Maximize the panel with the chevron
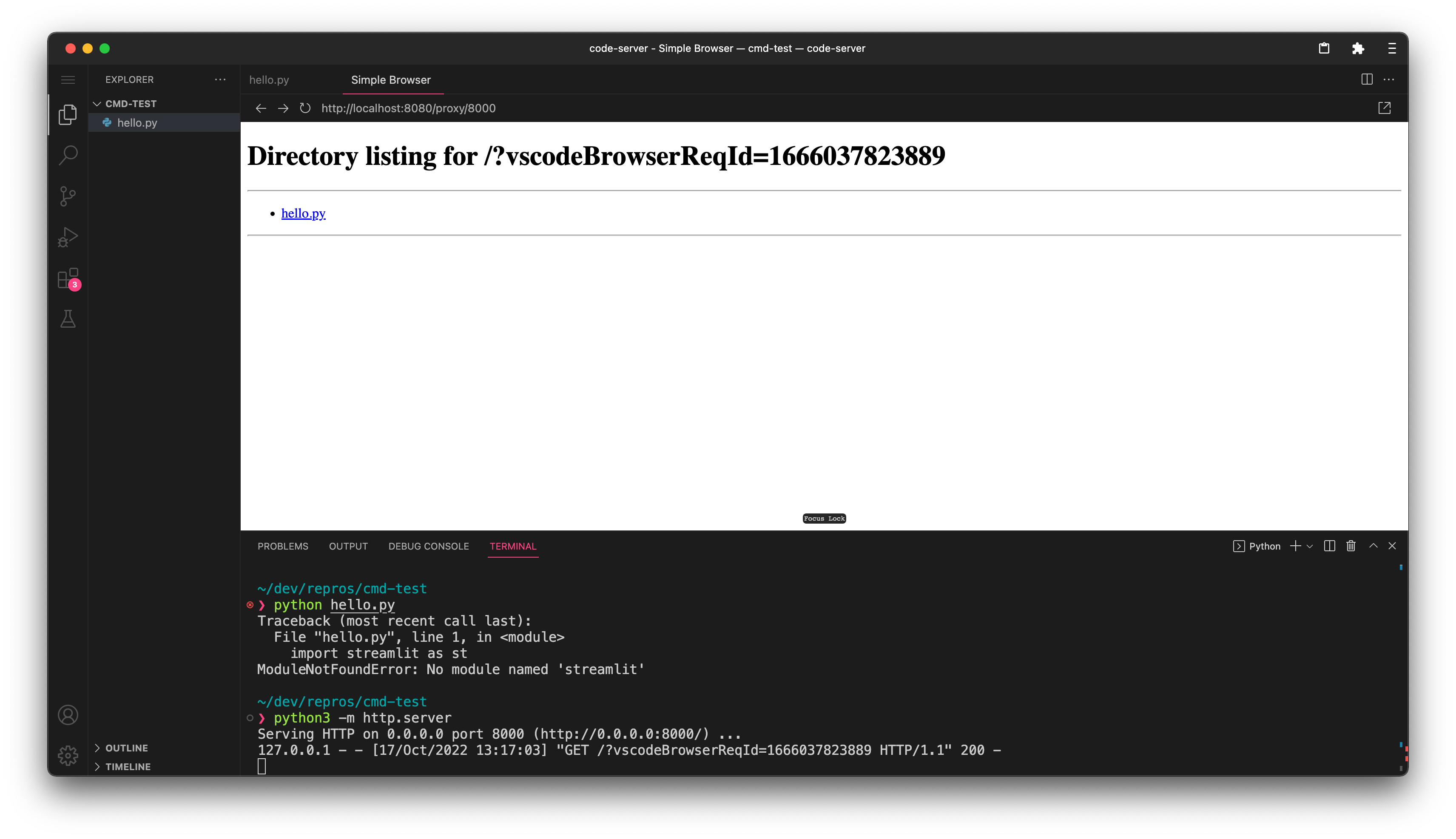 1373,546
